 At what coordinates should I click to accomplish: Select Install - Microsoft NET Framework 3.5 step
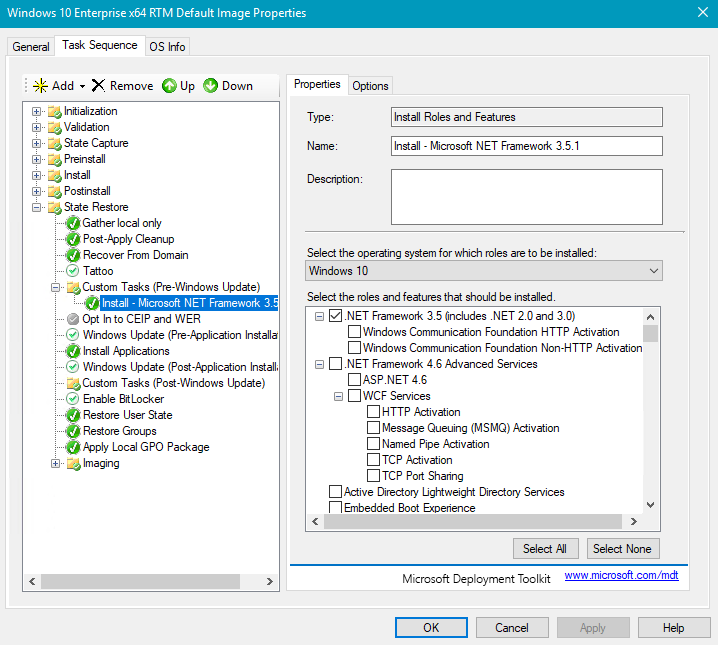pyautogui.click(x=189, y=303)
